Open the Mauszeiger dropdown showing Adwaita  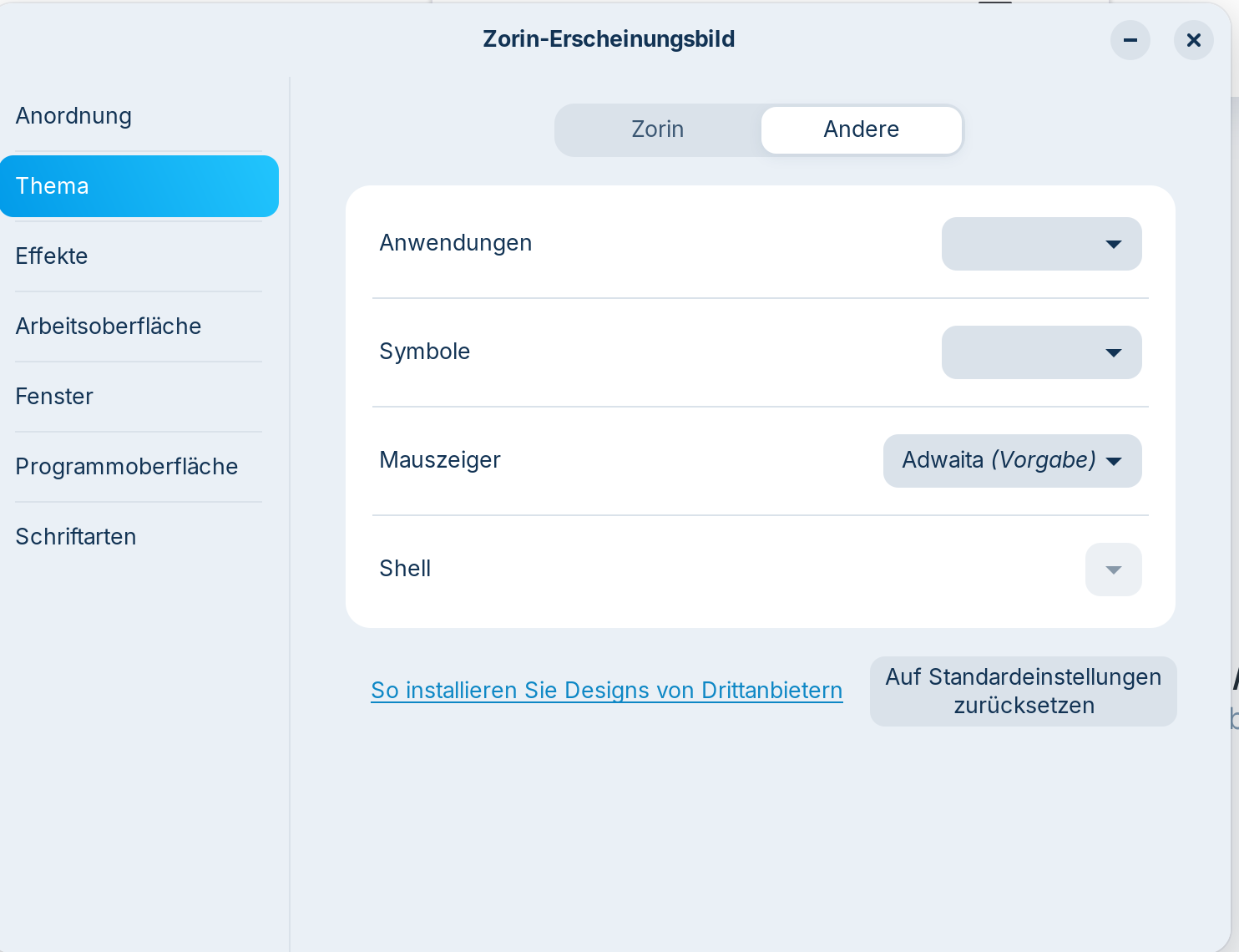point(1012,461)
